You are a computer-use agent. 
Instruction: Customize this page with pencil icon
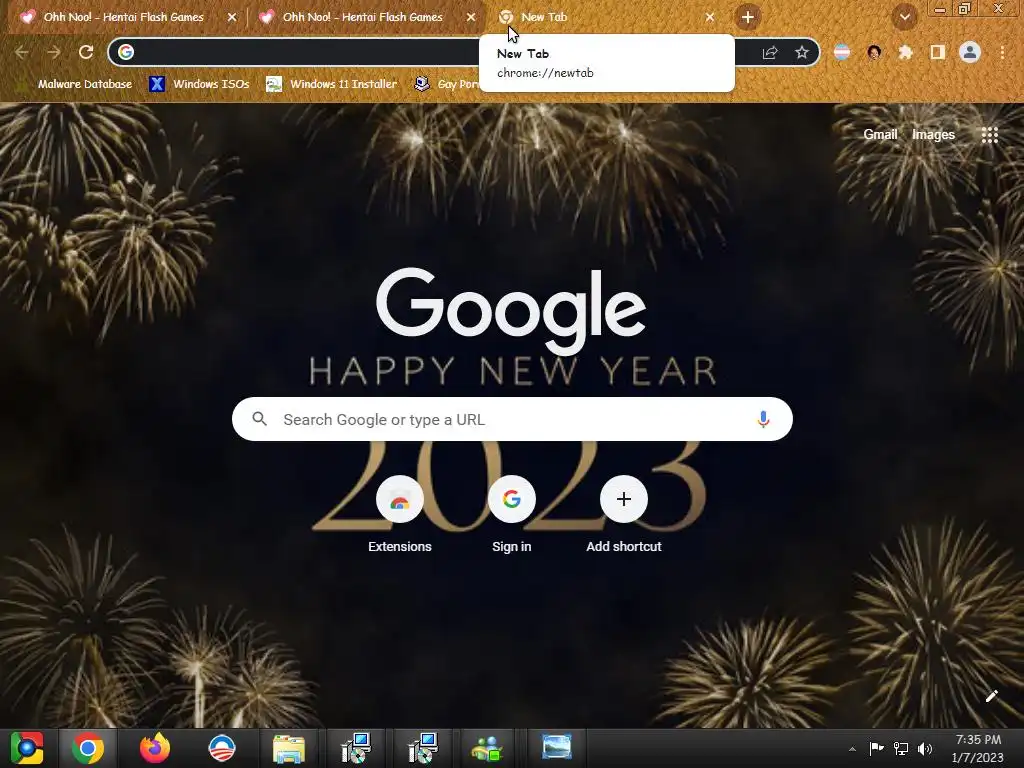(991, 696)
